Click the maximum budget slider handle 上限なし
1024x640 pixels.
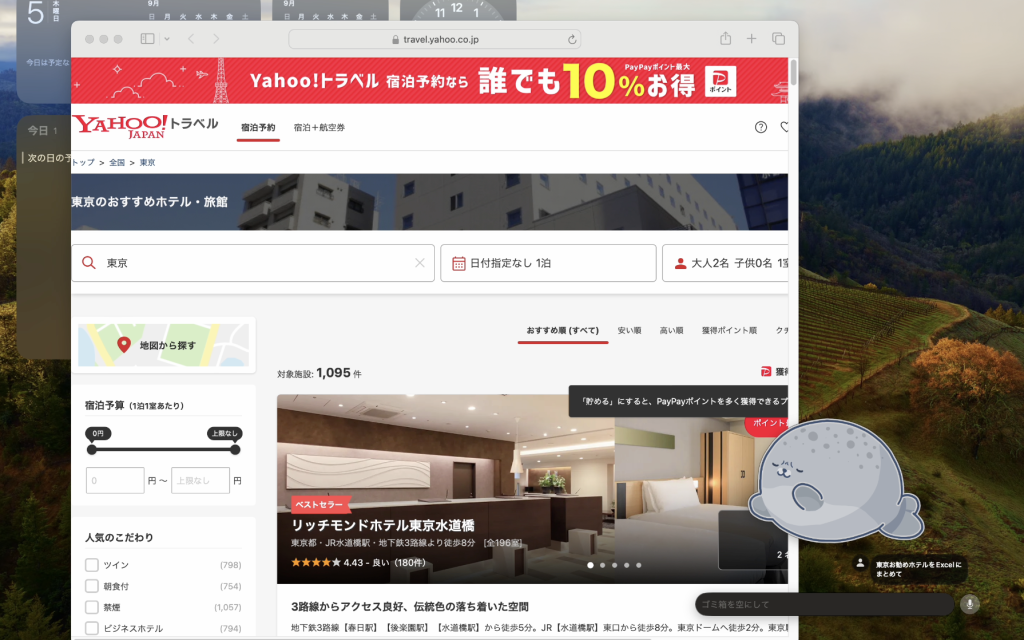pos(235,449)
